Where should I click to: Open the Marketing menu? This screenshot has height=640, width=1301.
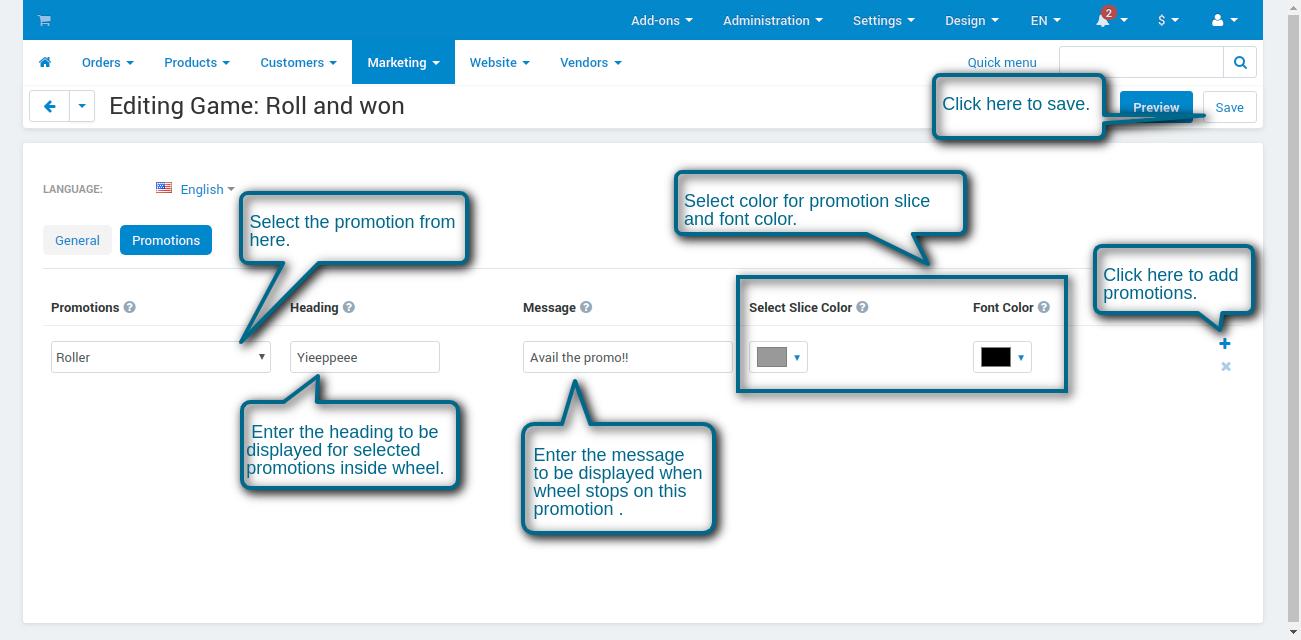[x=401, y=62]
